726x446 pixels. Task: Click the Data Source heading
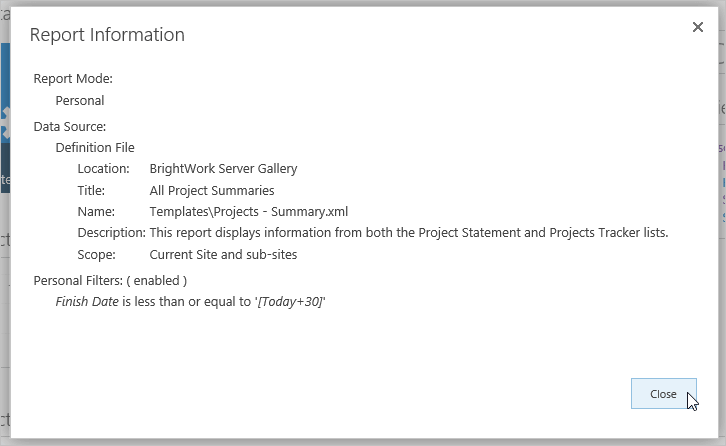pyautogui.click(x=70, y=126)
